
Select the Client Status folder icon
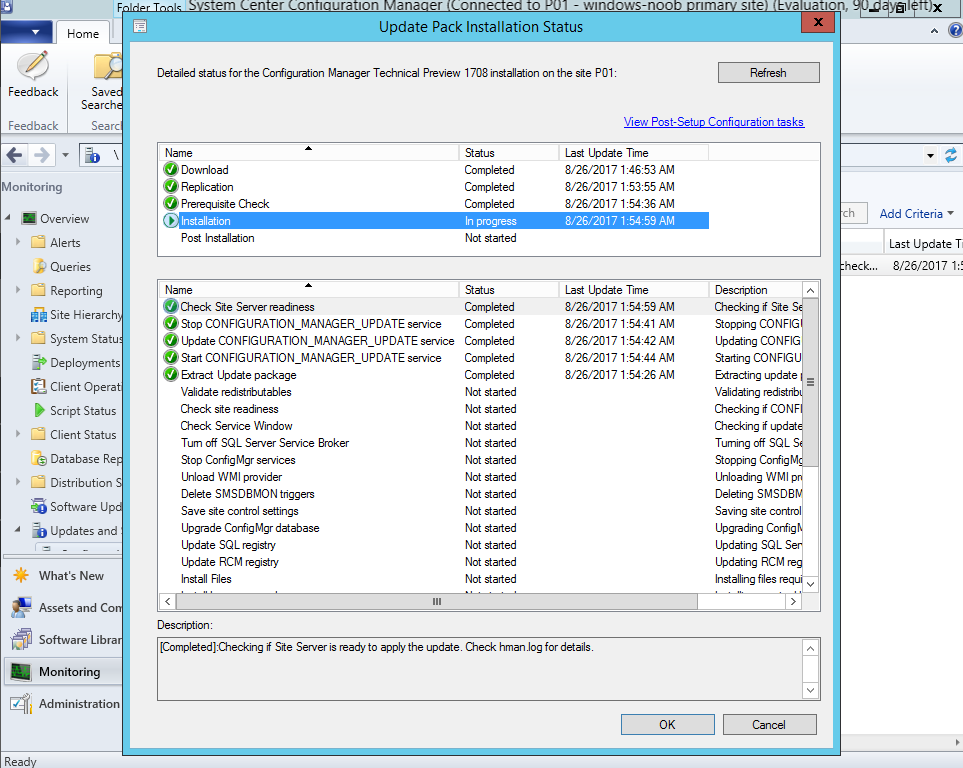[x=38, y=434]
